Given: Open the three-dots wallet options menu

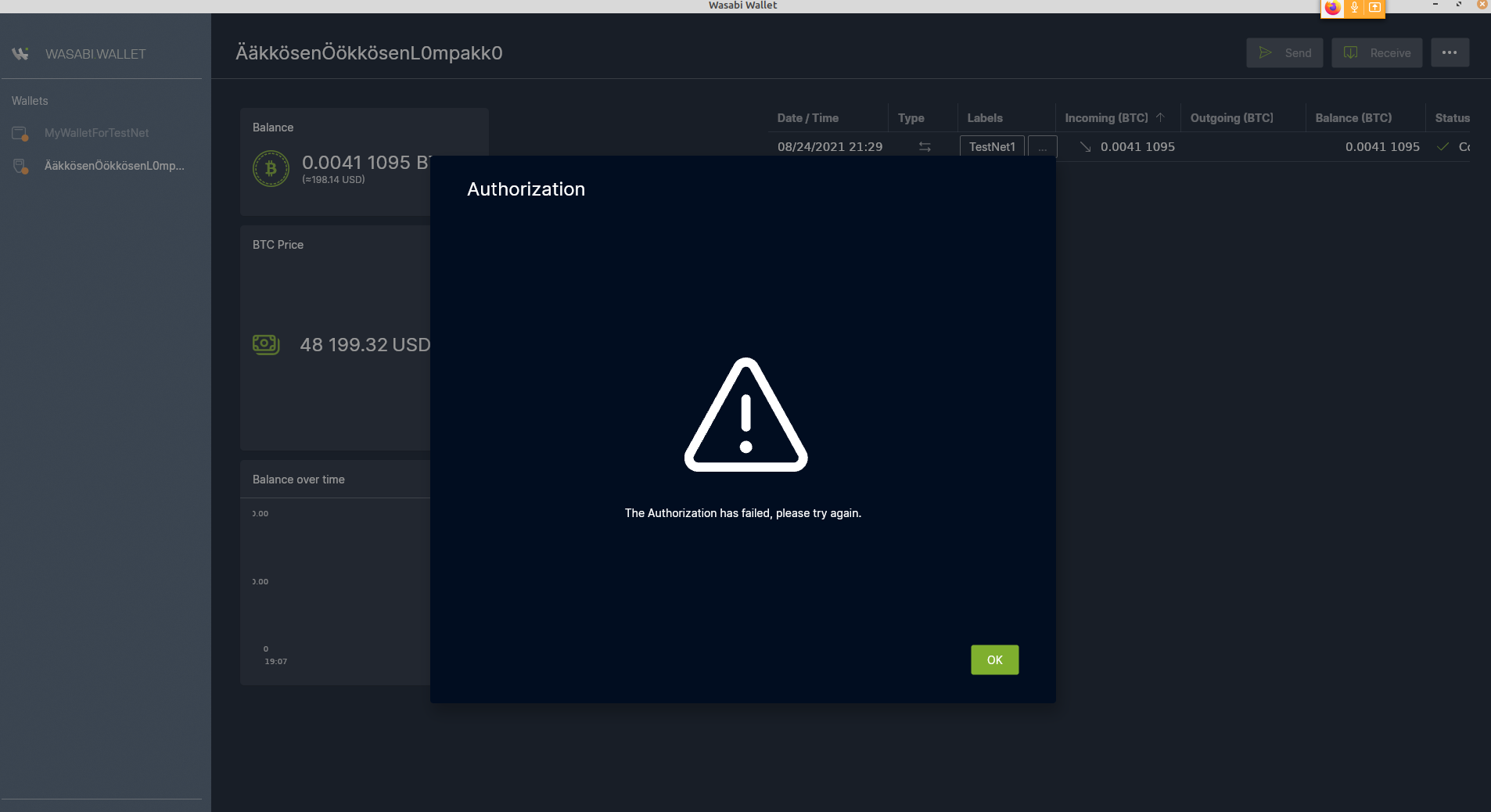Looking at the screenshot, I should pyautogui.click(x=1450, y=53).
